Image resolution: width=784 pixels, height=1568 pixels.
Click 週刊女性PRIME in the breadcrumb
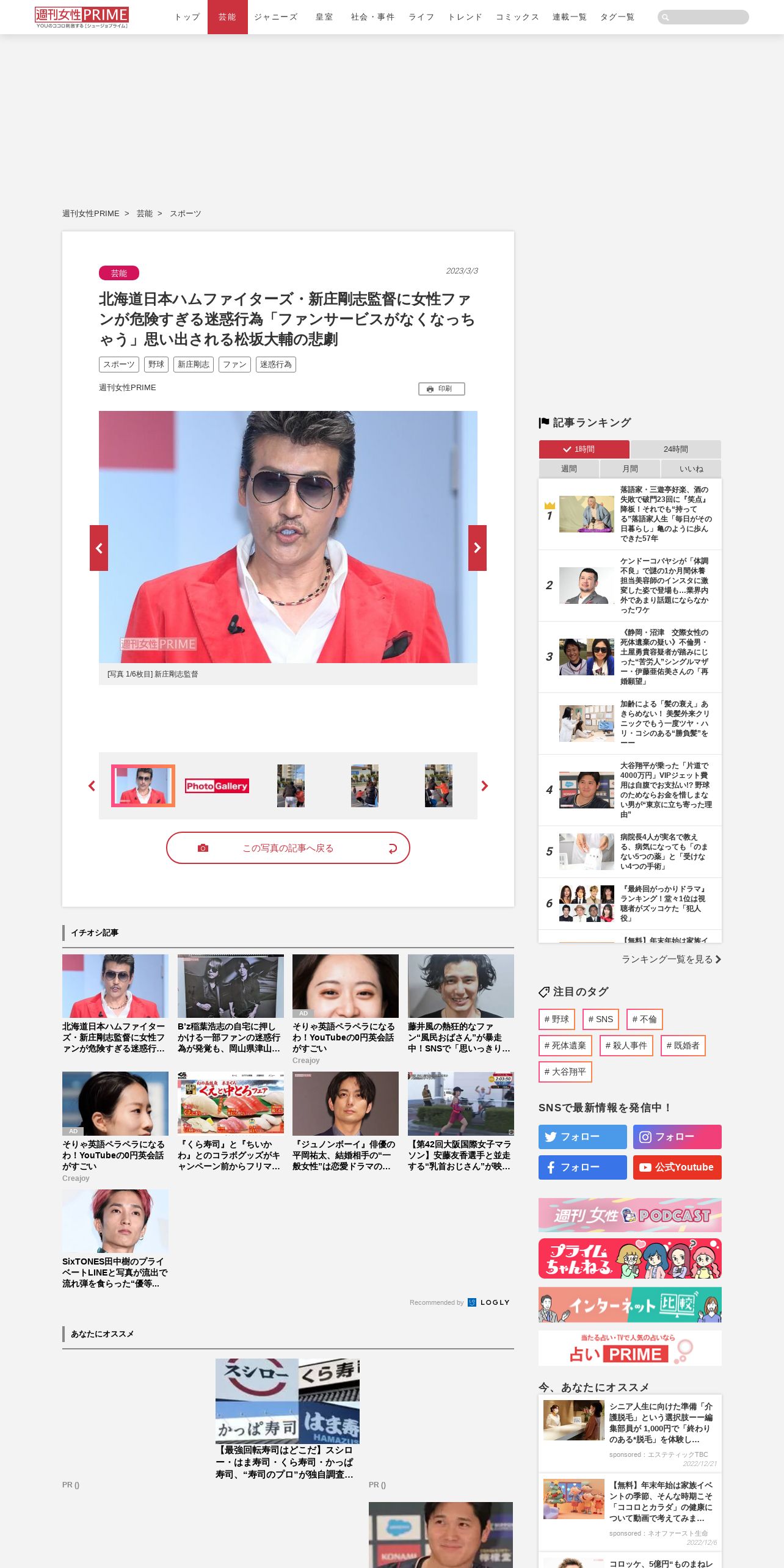point(91,214)
